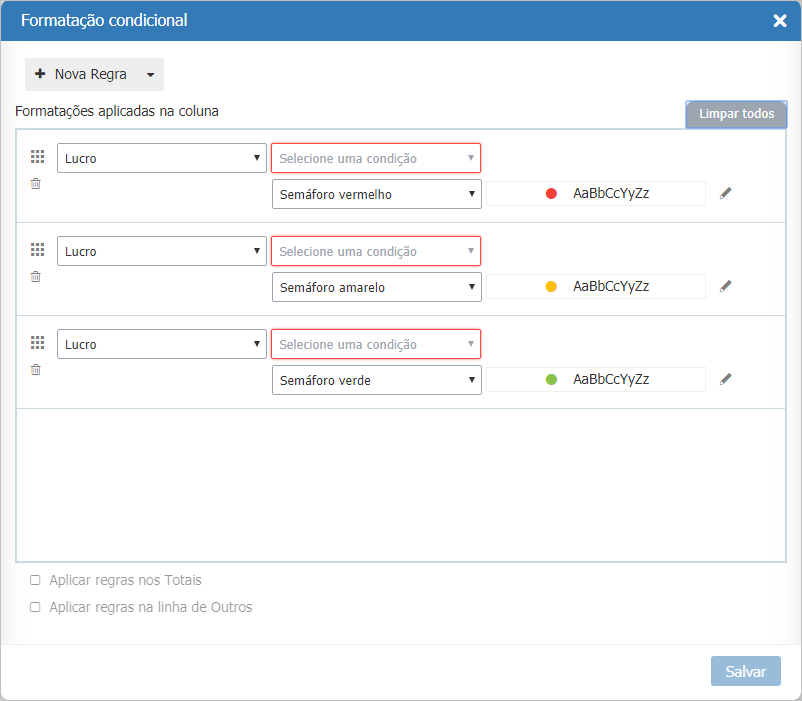Click the AaBbCcYyZz preview field

tap(610, 194)
